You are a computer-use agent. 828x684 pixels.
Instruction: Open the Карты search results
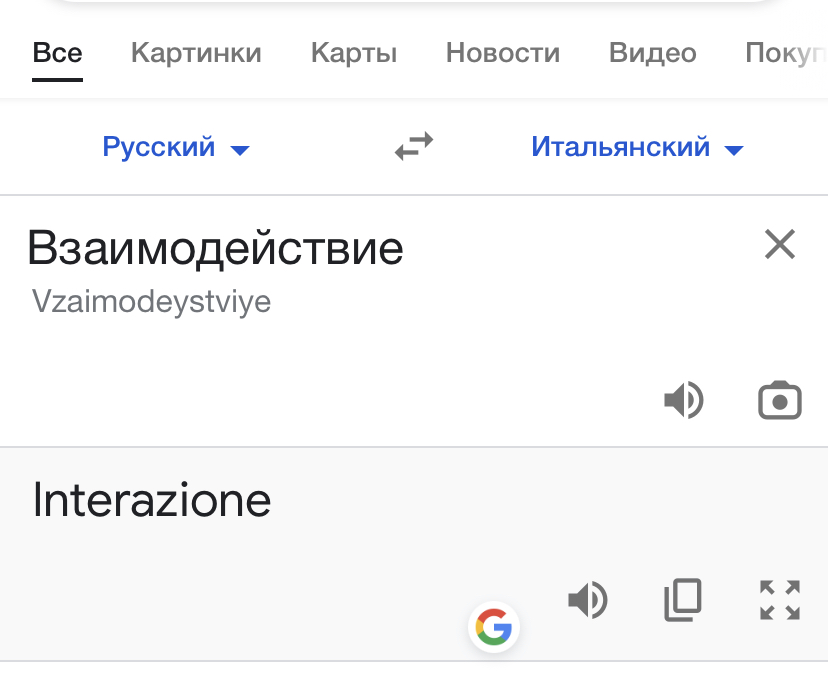(x=353, y=54)
